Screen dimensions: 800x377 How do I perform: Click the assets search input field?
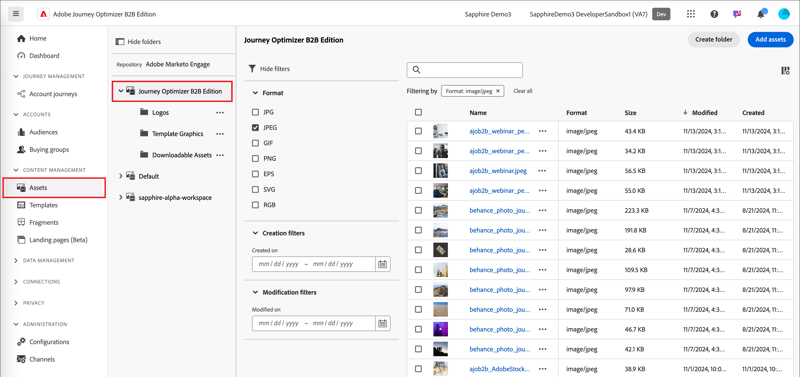point(464,70)
